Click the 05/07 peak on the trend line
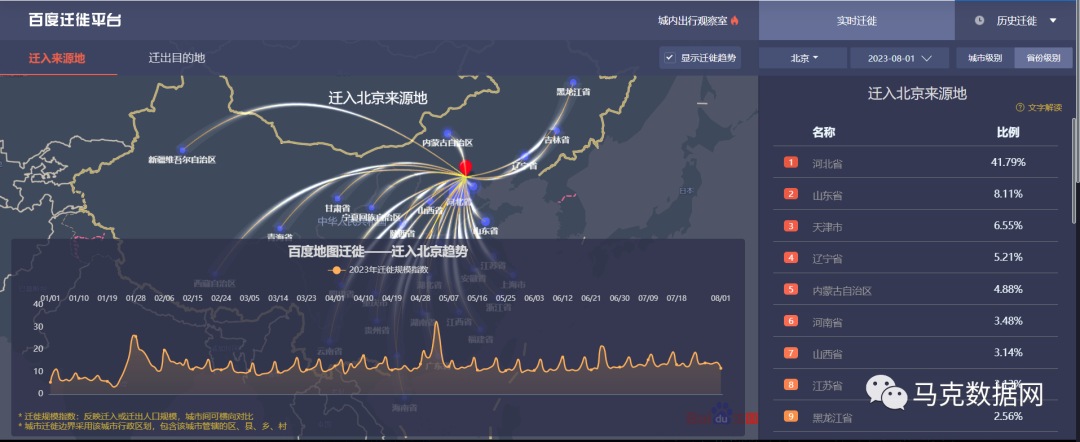The image size is (1080, 442). pyautogui.click(x=436, y=322)
